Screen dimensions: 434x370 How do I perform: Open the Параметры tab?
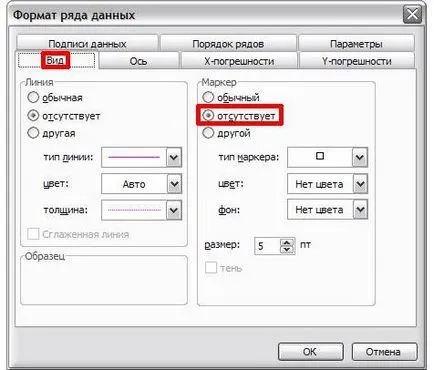coord(356,44)
